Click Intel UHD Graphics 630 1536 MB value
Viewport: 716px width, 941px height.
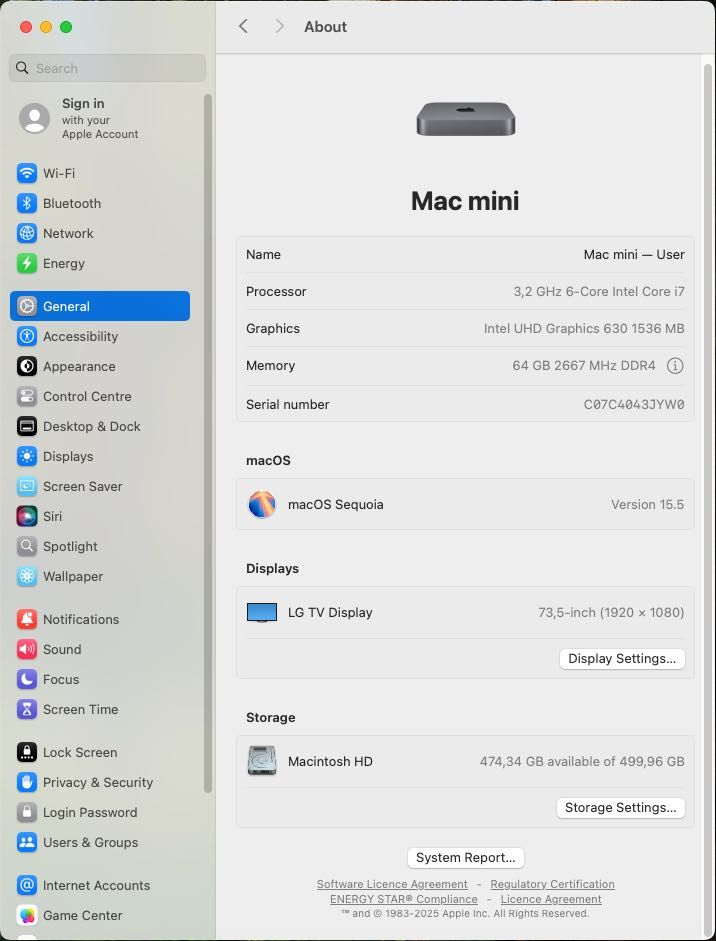(x=584, y=328)
